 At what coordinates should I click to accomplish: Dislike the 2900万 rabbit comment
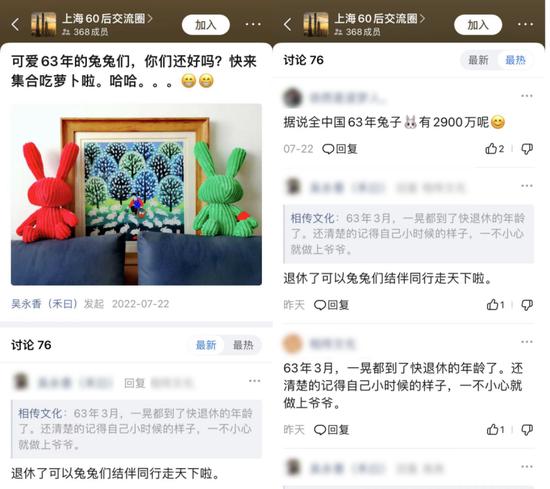coord(527,149)
